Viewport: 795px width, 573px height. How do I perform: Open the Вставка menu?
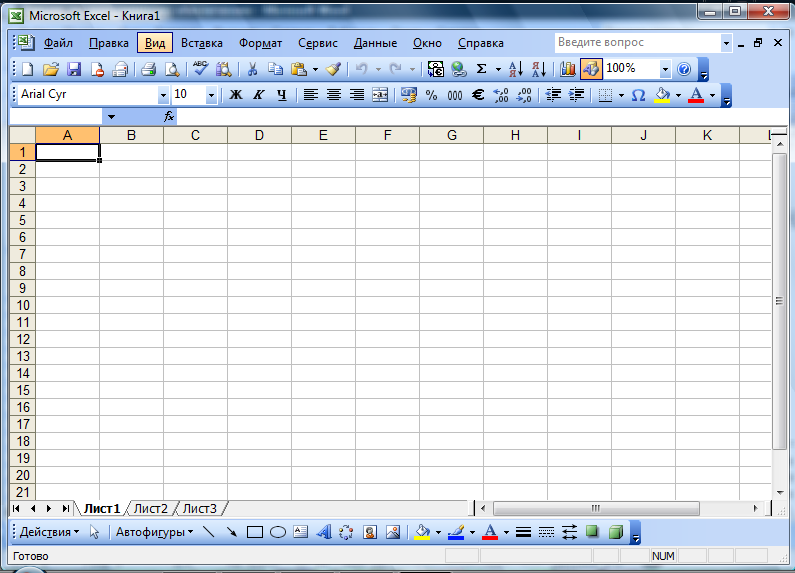tap(202, 43)
